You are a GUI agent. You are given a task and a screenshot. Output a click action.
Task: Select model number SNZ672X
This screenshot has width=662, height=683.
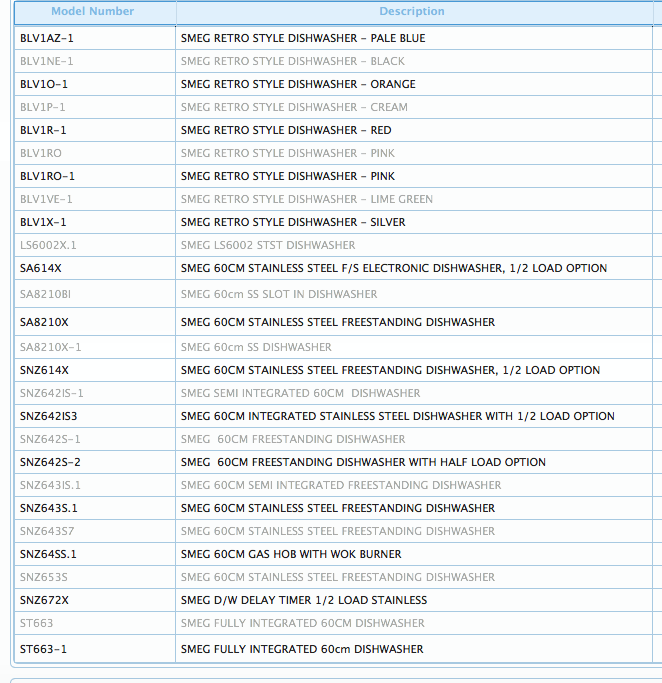[44, 601]
